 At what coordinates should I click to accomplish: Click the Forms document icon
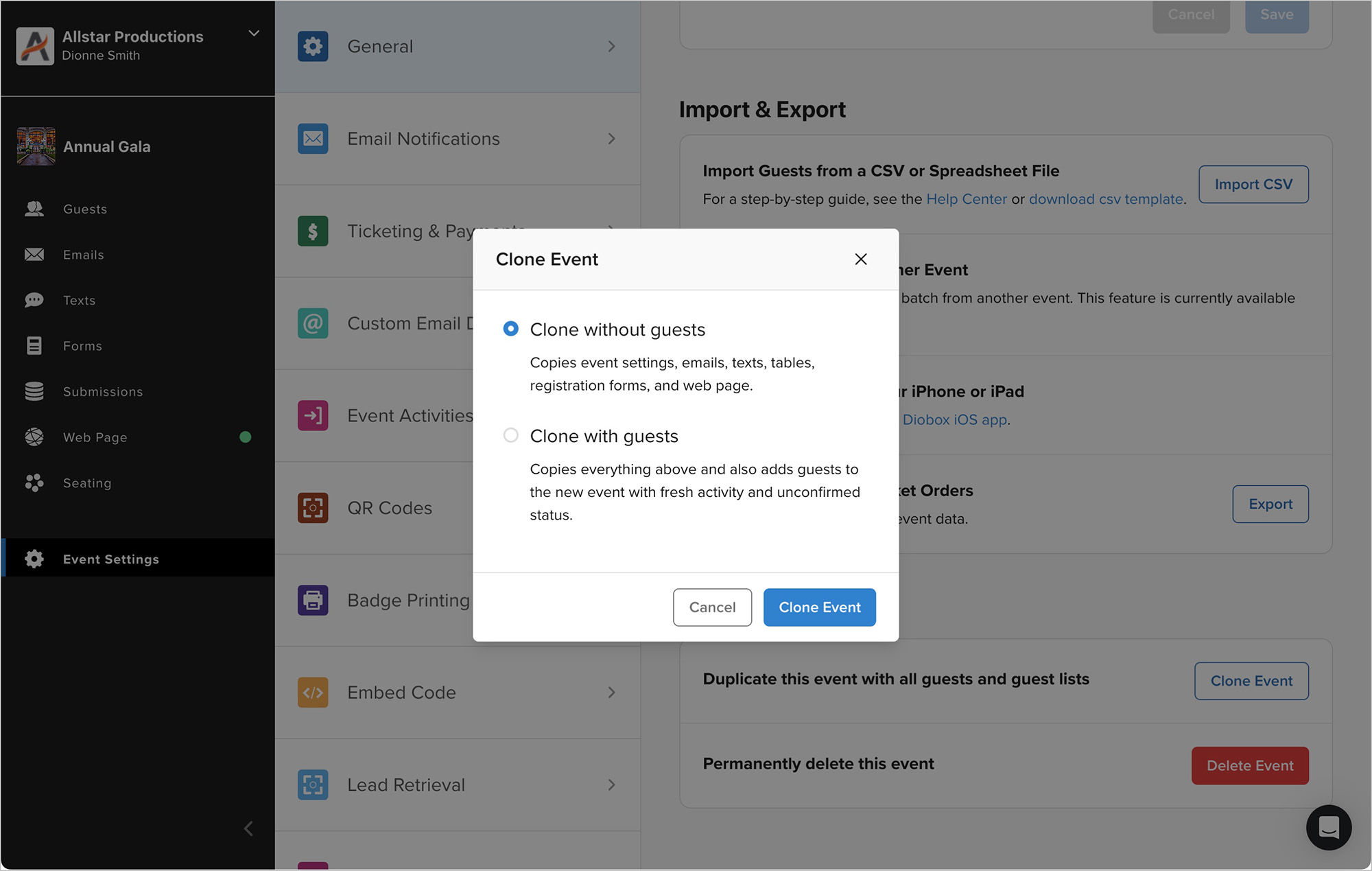(x=34, y=346)
